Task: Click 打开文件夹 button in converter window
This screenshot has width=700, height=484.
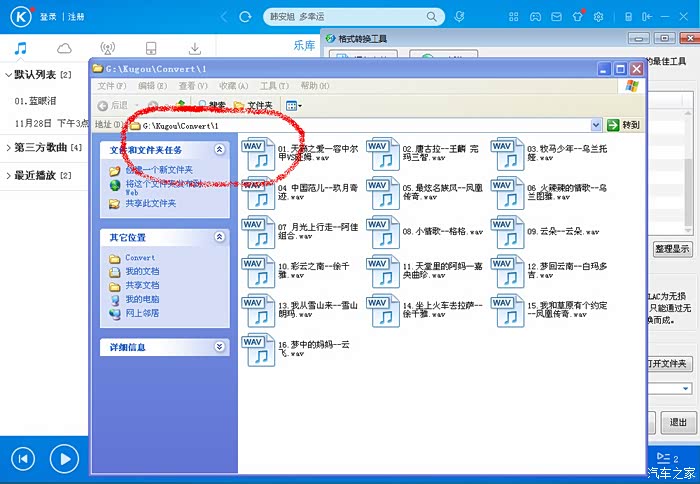Action: (x=669, y=363)
